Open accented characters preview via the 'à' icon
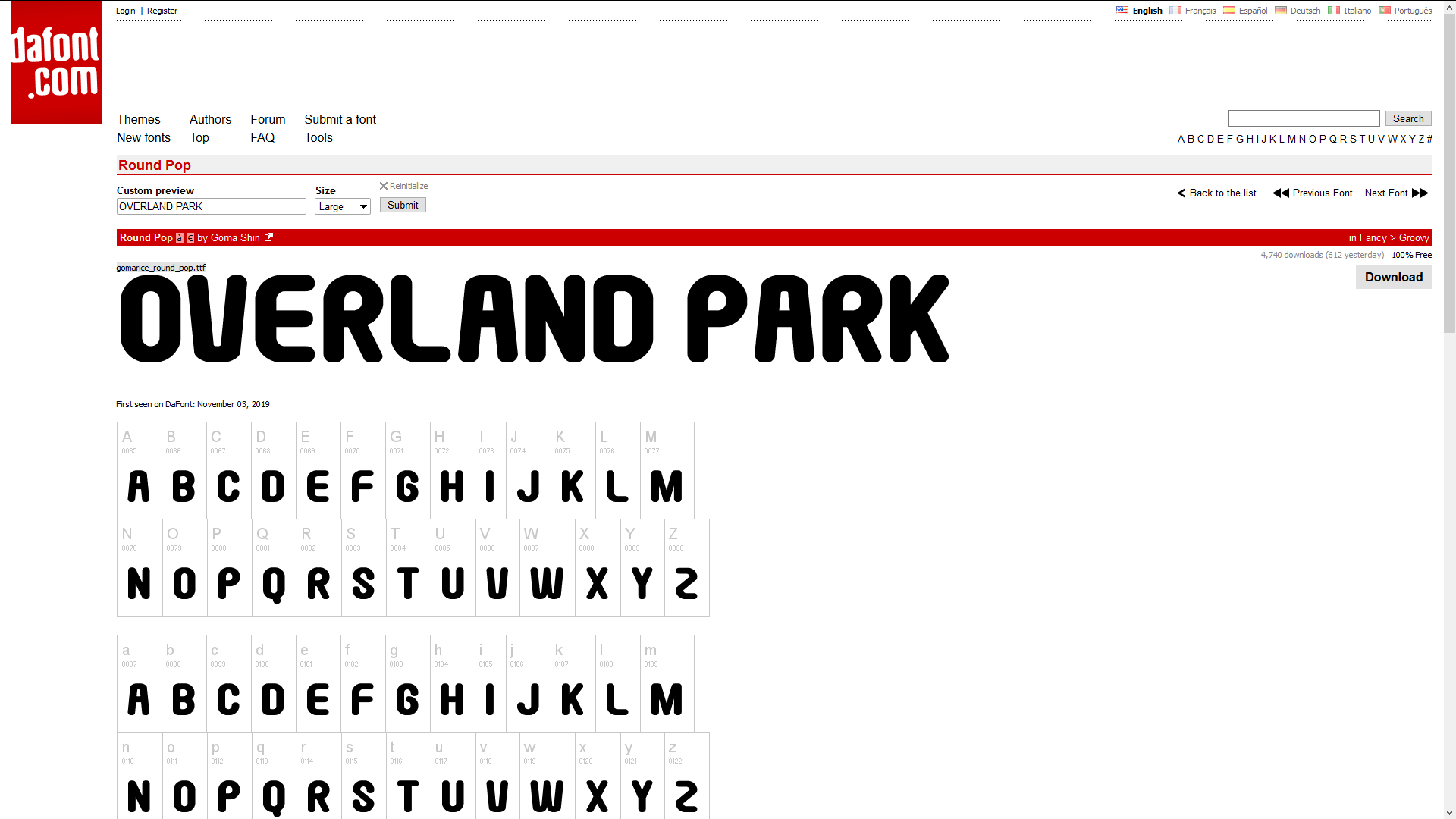This screenshot has height=819, width=1456. point(179,237)
